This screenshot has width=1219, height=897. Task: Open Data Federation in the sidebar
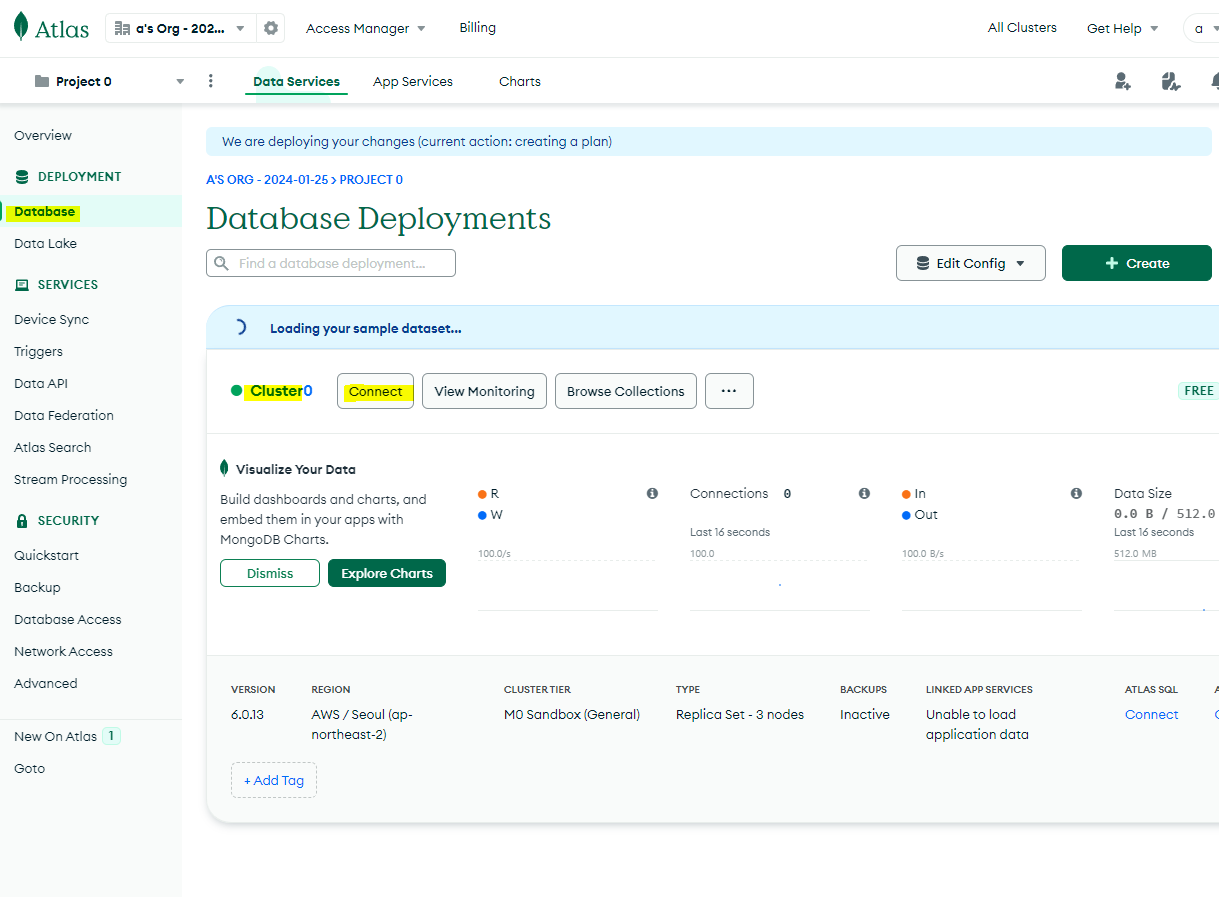coord(64,415)
